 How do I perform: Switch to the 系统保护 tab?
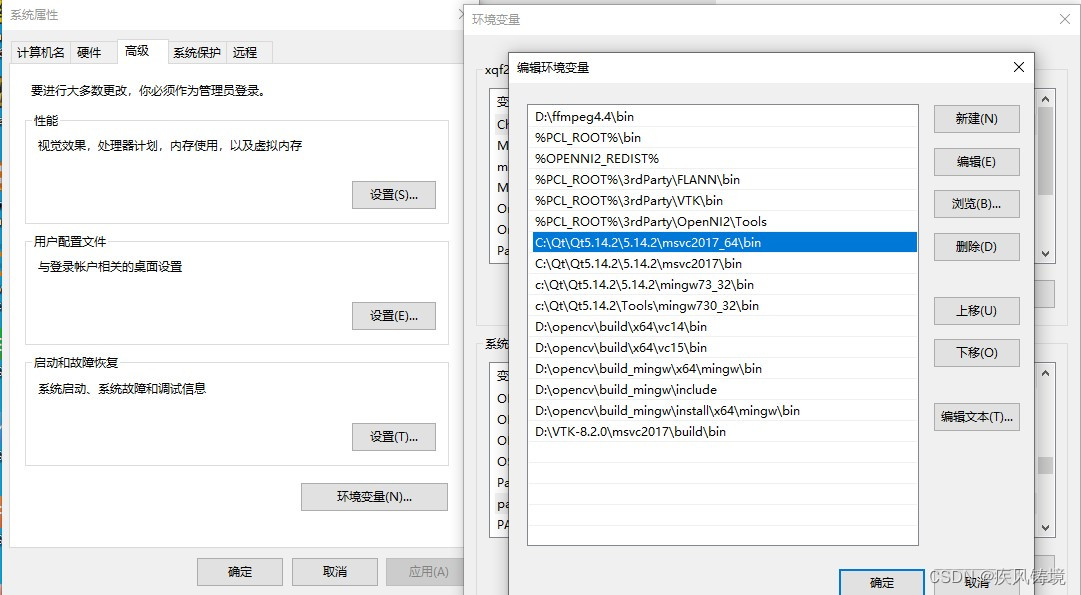196,51
